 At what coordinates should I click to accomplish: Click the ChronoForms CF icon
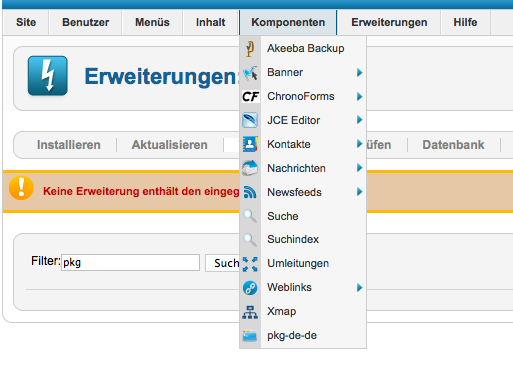[250, 97]
